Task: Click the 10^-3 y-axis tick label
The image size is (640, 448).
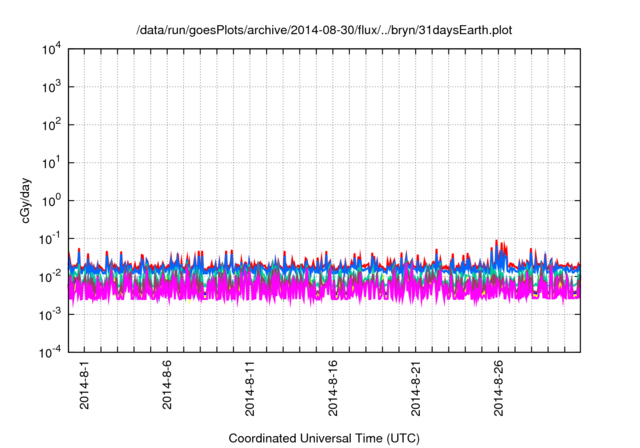Action: 52,314
